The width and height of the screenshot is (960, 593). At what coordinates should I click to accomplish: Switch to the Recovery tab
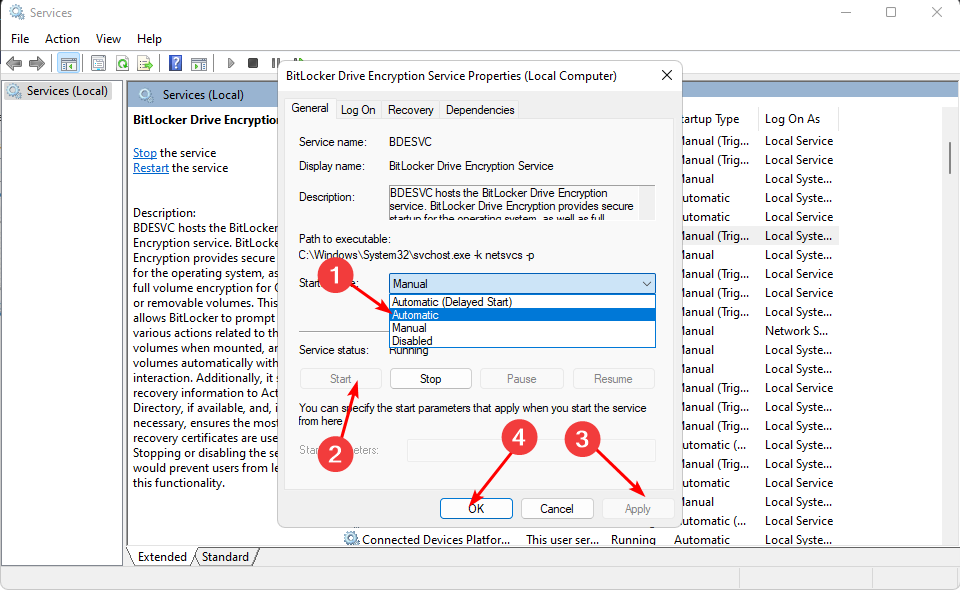pyautogui.click(x=410, y=110)
